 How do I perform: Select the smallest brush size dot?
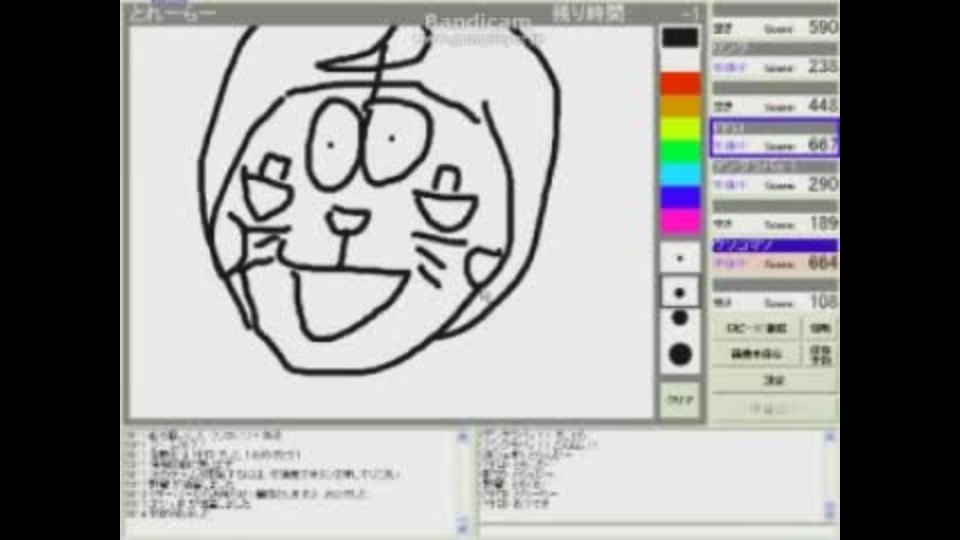(x=680, y=258)
